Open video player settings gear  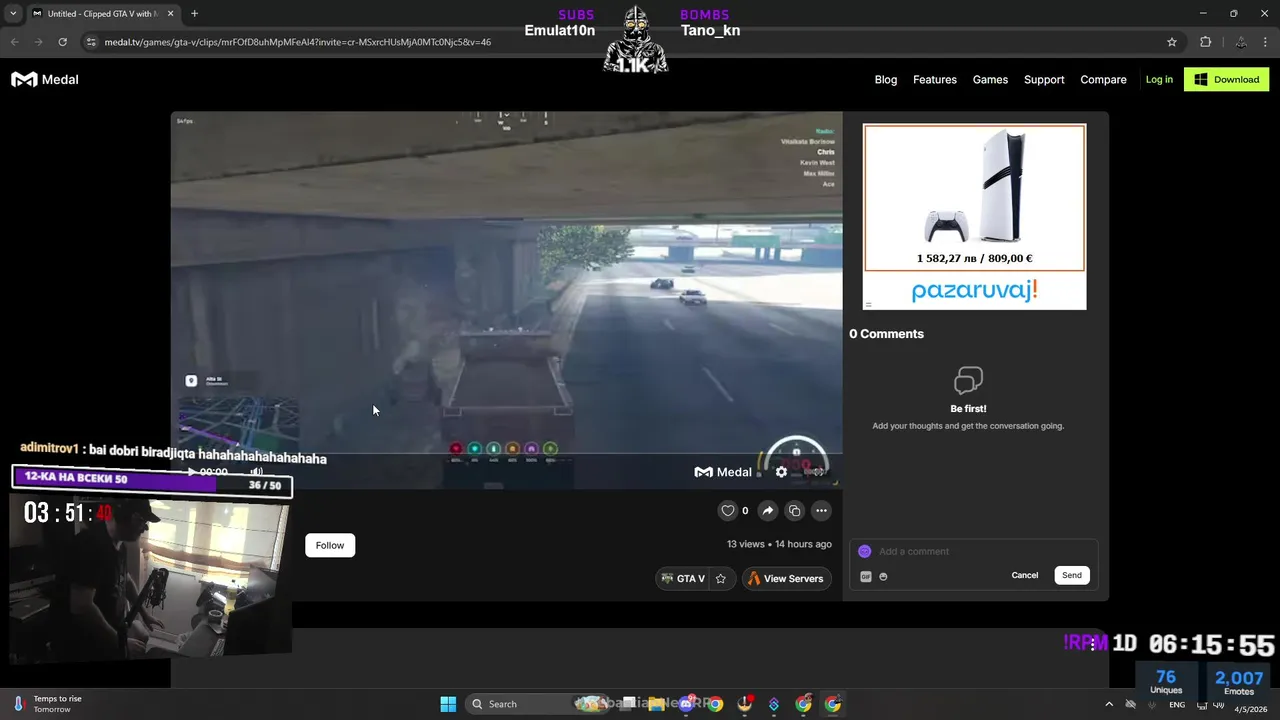tap(781, 472)
